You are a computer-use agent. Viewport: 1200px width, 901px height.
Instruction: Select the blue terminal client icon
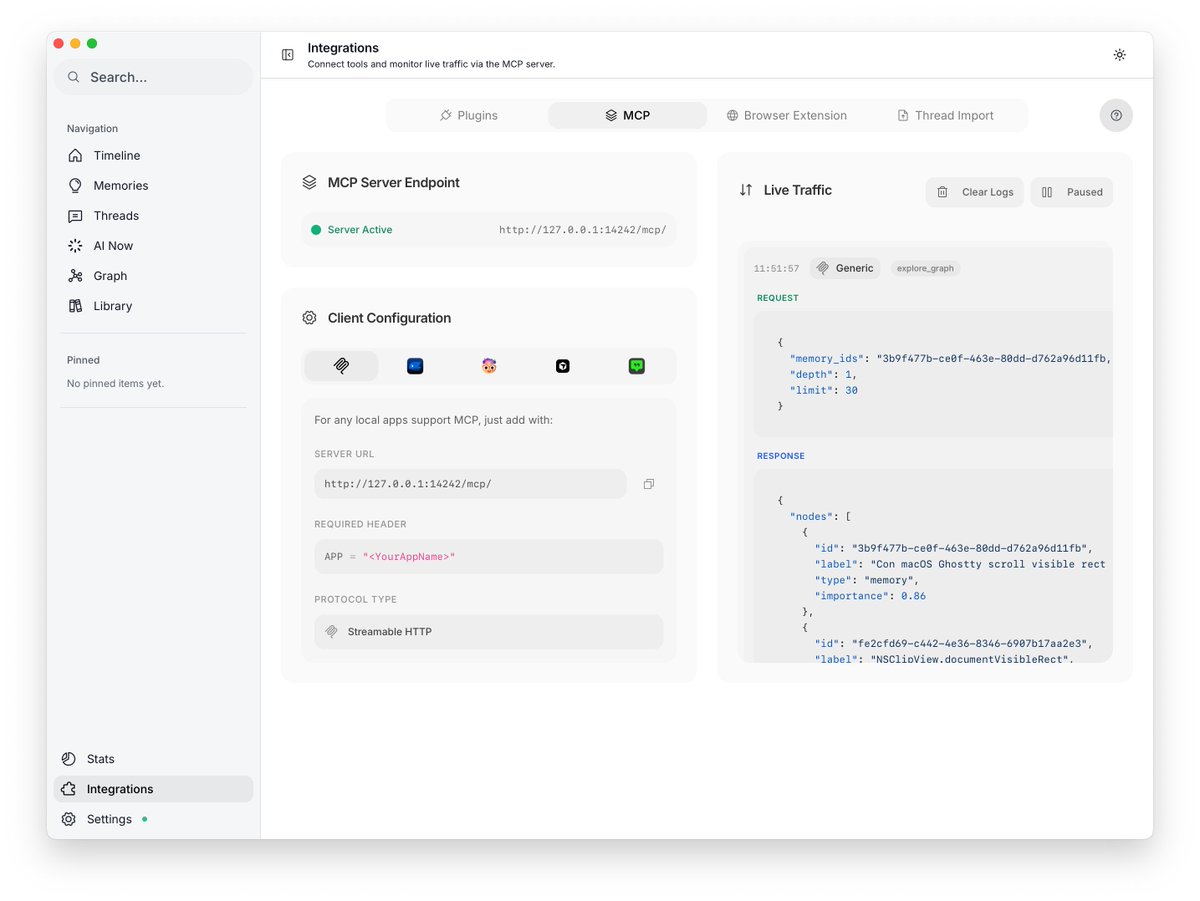415,366
